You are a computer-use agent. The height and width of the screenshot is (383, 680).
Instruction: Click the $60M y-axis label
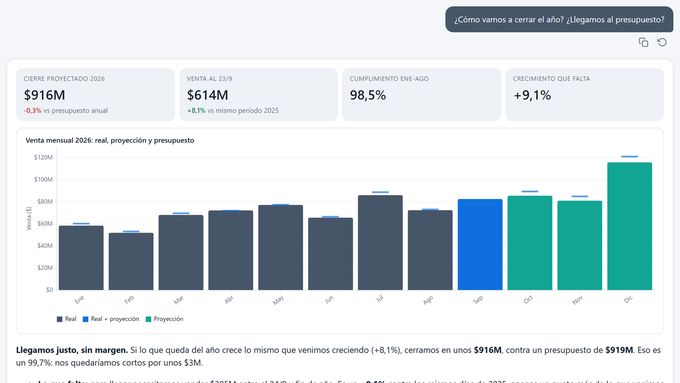(45, 224)
